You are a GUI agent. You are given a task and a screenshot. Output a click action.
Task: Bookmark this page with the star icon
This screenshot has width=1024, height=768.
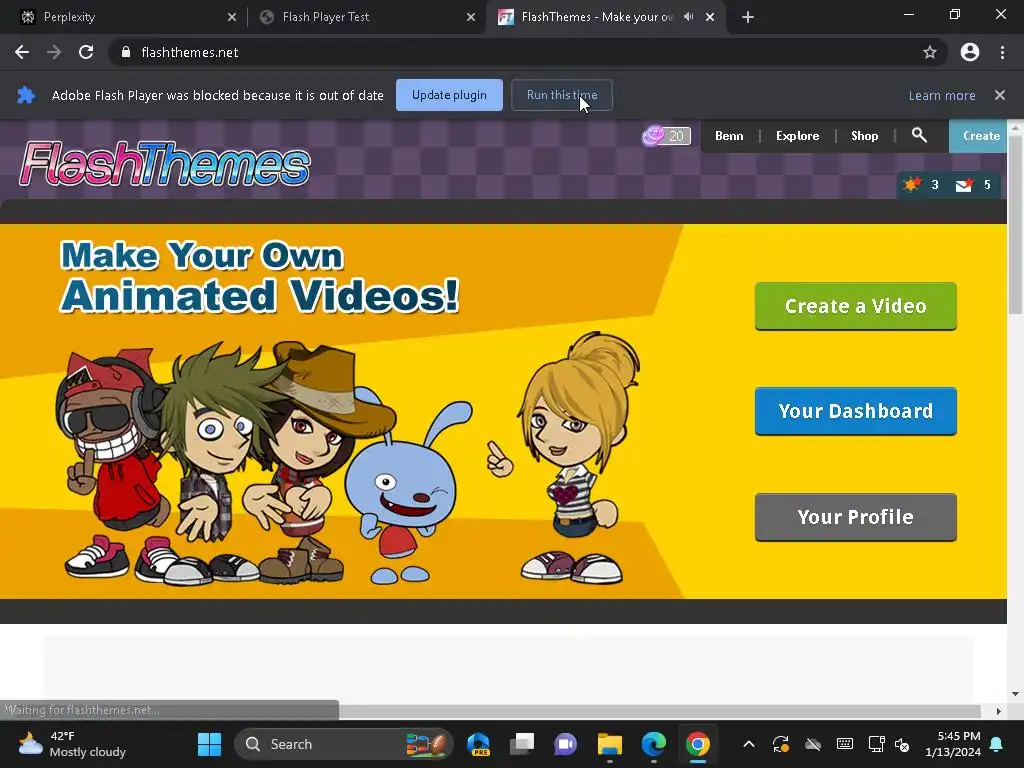(929, 52)
